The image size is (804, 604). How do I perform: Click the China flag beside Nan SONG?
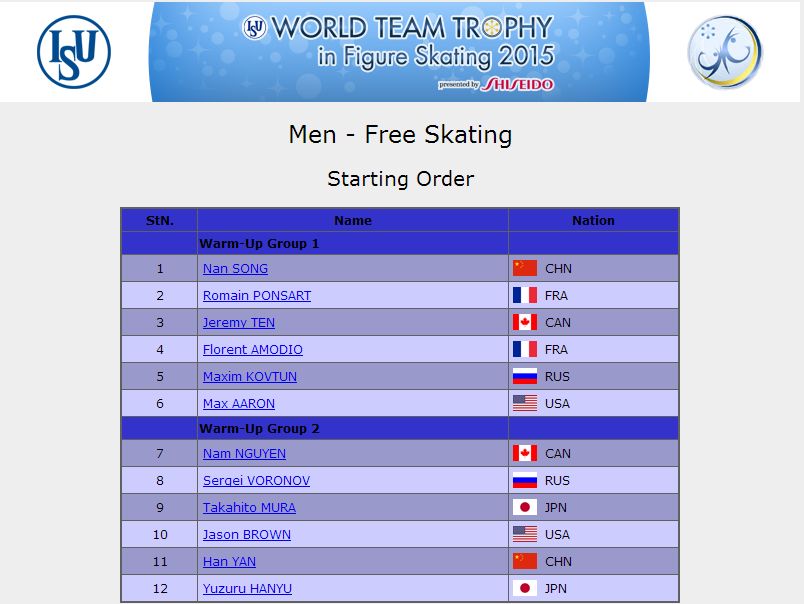pos(525,268)
